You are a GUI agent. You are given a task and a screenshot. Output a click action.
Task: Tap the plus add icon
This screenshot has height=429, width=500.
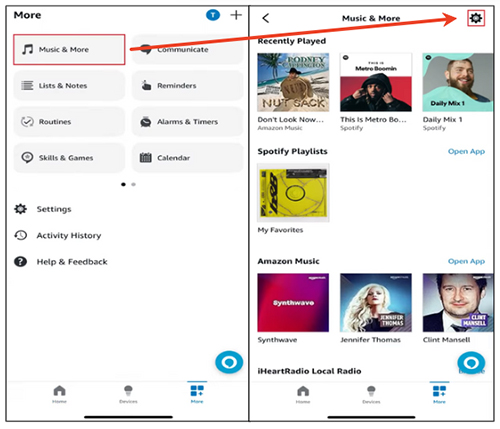(236, 15)
